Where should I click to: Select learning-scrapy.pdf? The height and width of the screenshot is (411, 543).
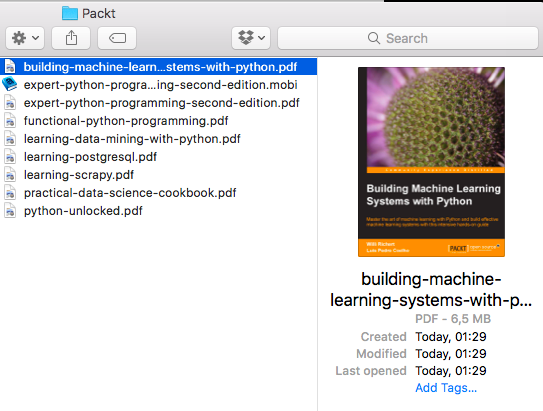click(x=158, y=175)
